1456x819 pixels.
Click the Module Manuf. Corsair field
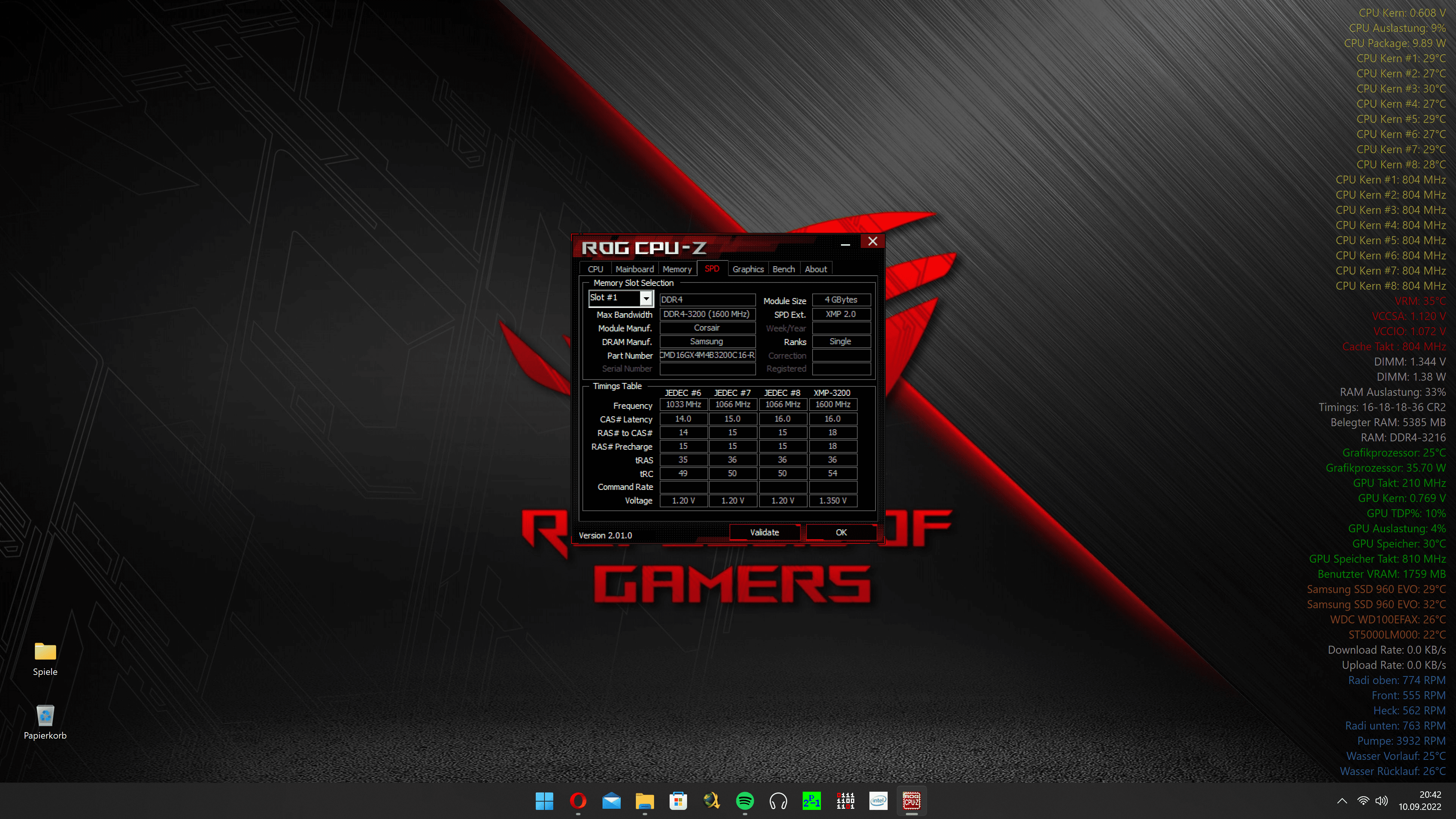(x=707, y=328)
